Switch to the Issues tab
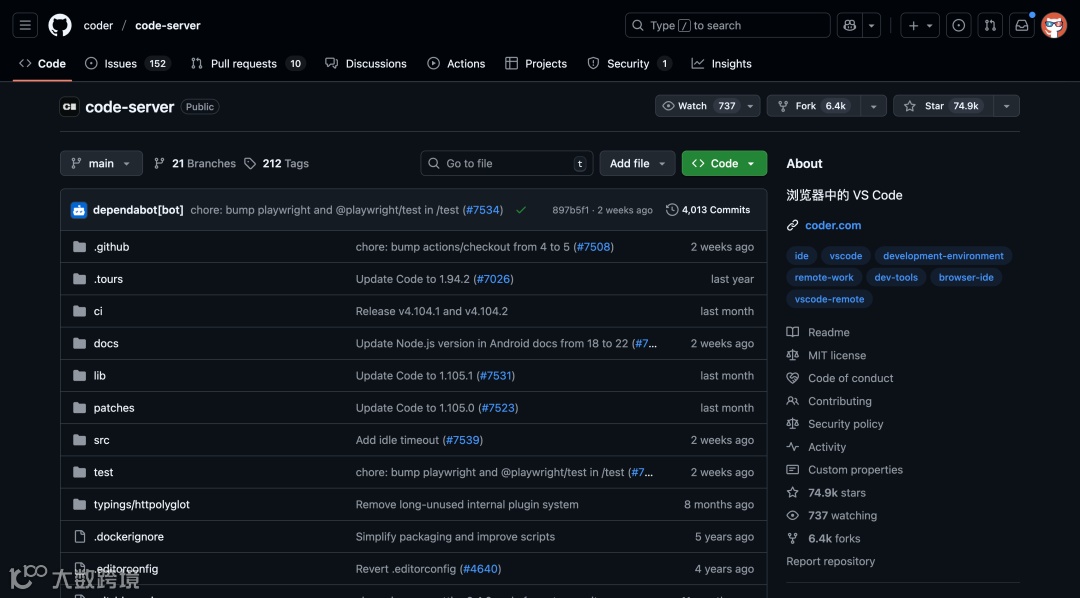The height and width of the screenshot is (598, 1080). pyautogui.click(x=127, y=63)
